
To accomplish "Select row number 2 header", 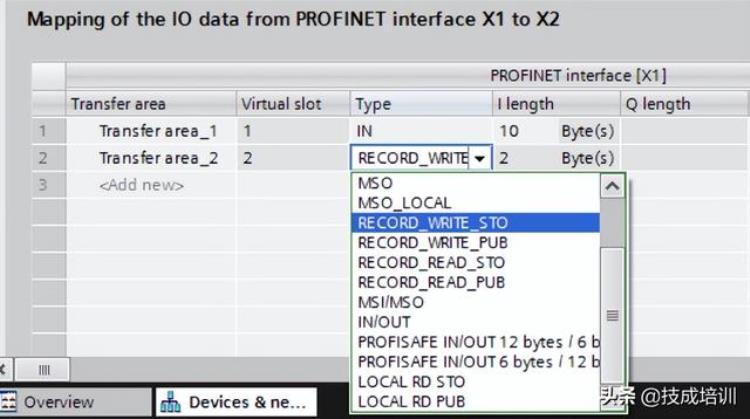I will [49, 158].
